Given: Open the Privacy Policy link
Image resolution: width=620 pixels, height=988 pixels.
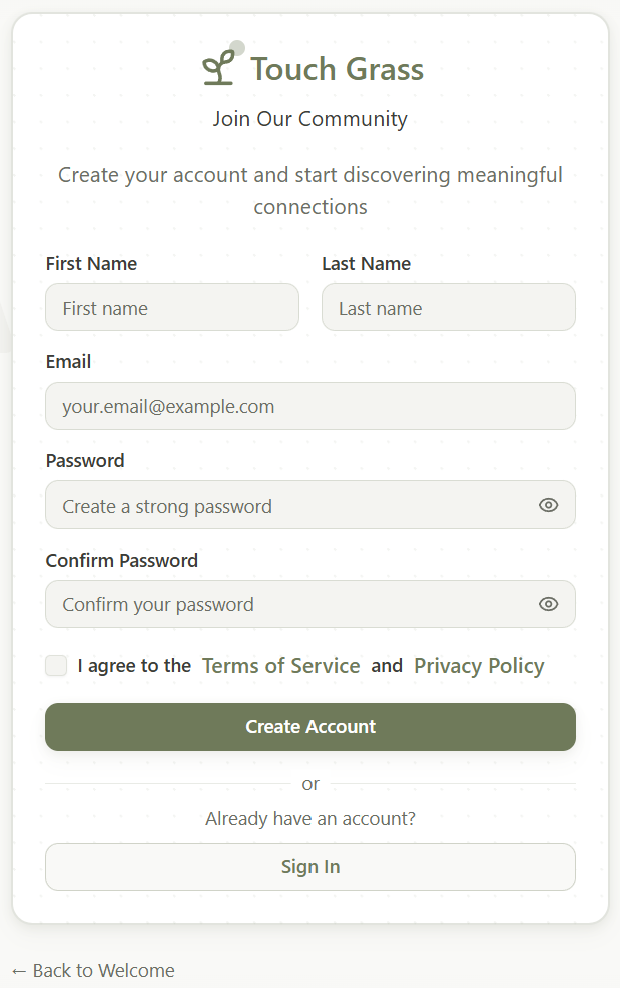Looking at the screenshot, I should pyautogui.click(x=479, y=666).
